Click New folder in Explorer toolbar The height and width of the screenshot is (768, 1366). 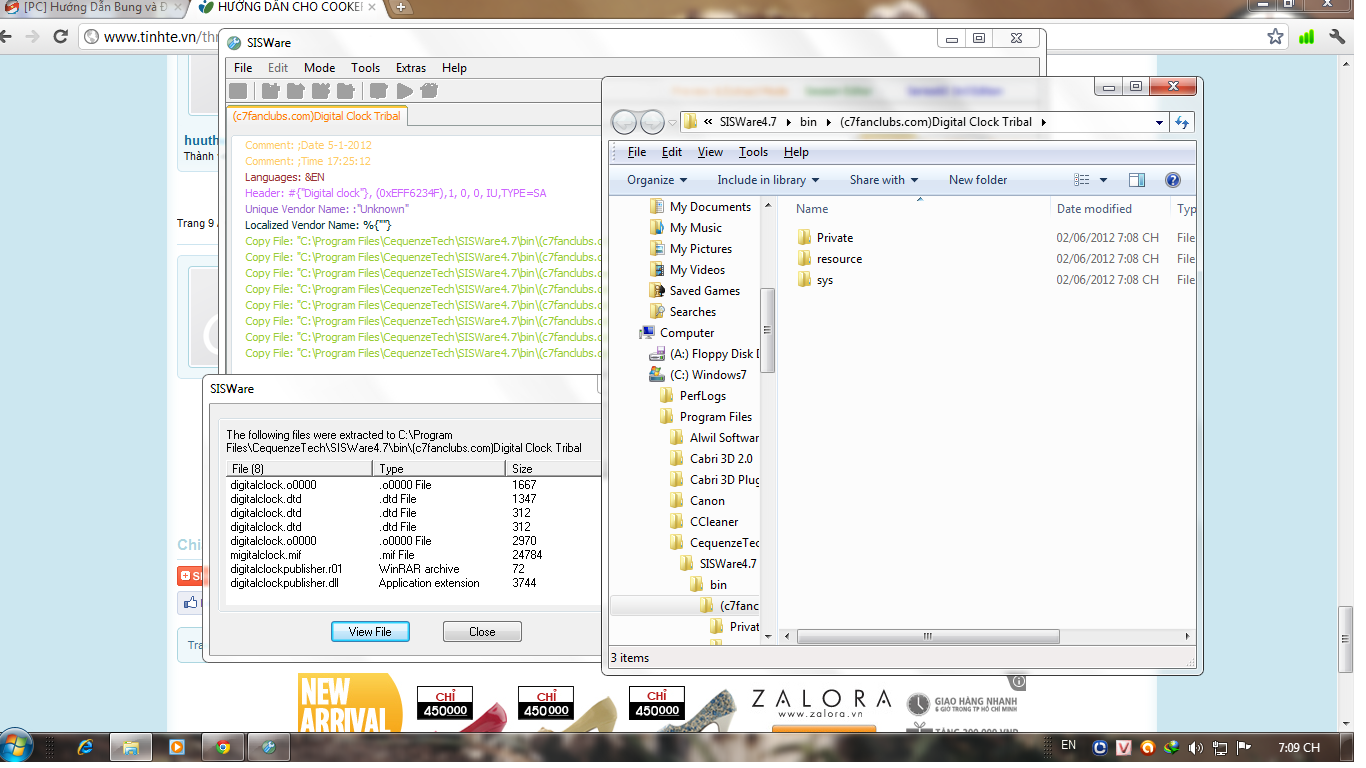978,180
